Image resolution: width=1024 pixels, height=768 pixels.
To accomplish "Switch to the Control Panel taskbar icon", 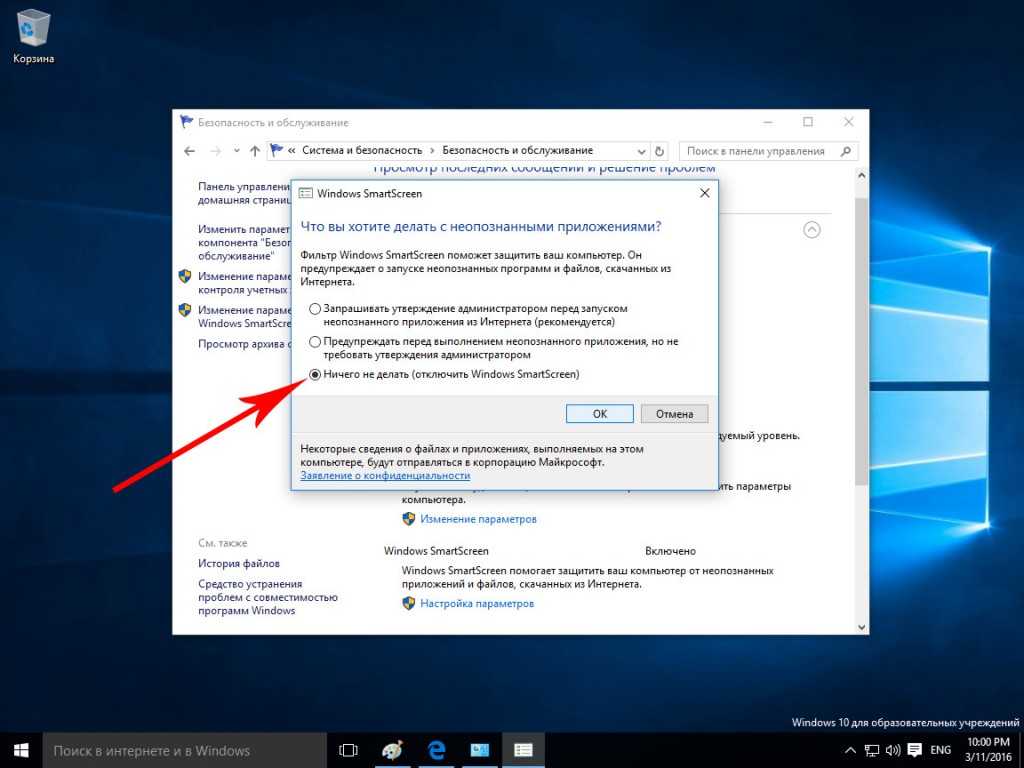I will point(479,750).
